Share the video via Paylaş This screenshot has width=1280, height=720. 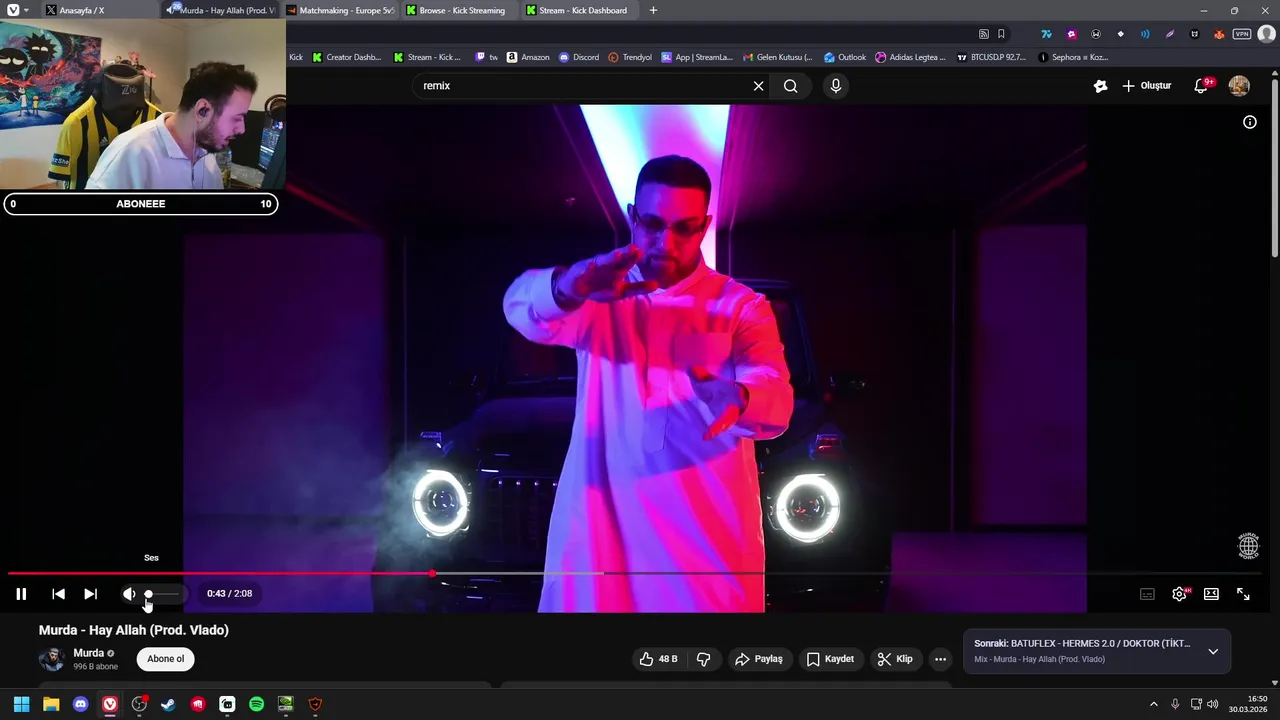[x=759, y=659]
